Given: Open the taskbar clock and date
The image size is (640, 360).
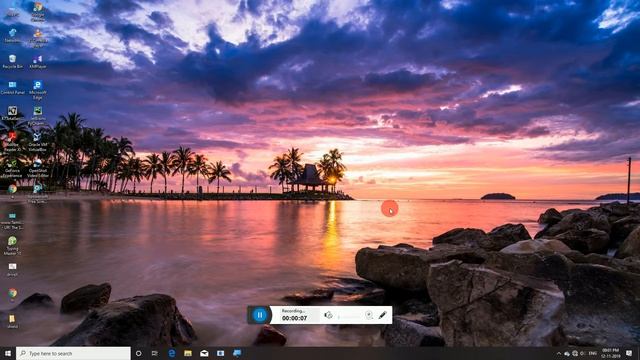Looking at the screenshot, I should (x=610, y=353).
